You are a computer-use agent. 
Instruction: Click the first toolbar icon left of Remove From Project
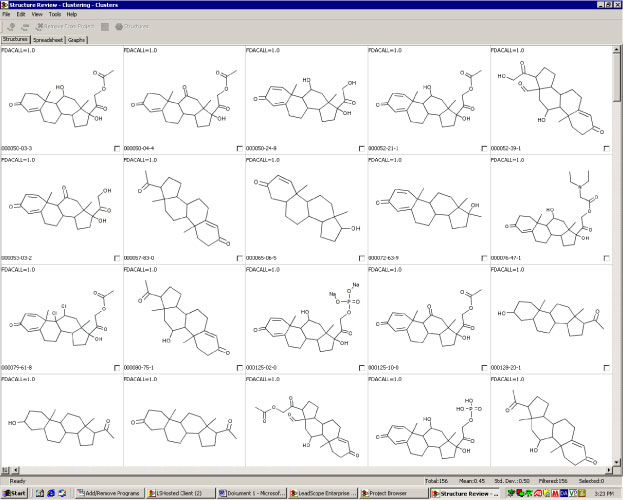24,26
